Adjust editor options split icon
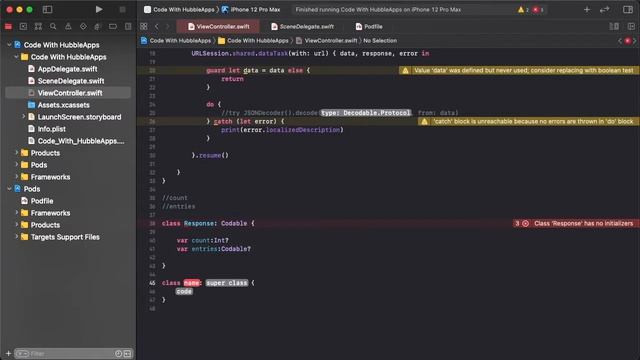This screenshot has height=360, width=640. point(614,27)
